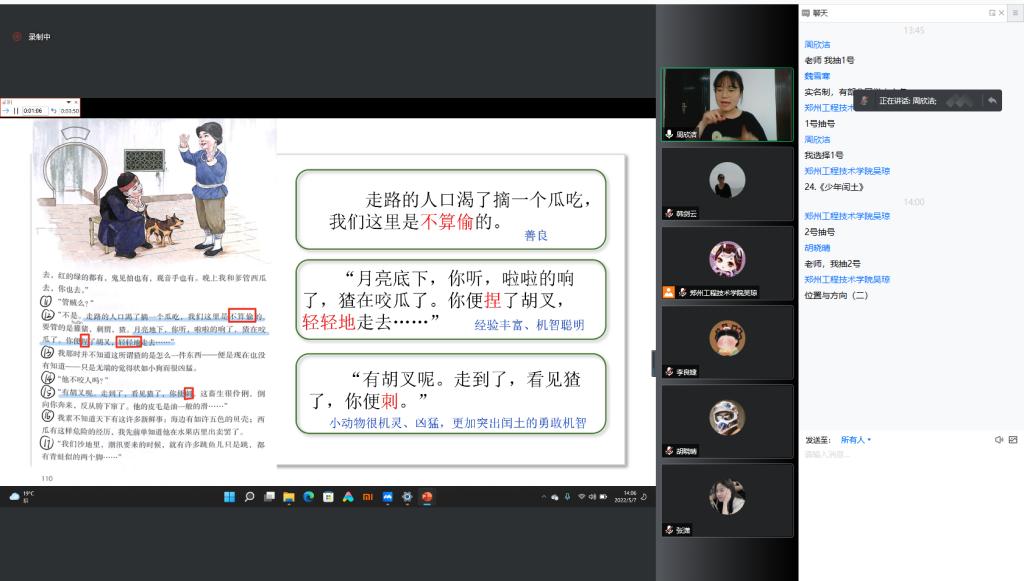Click sender name 胡晓晴 in chat
The image size is (1024, 581).
(817, 248)
